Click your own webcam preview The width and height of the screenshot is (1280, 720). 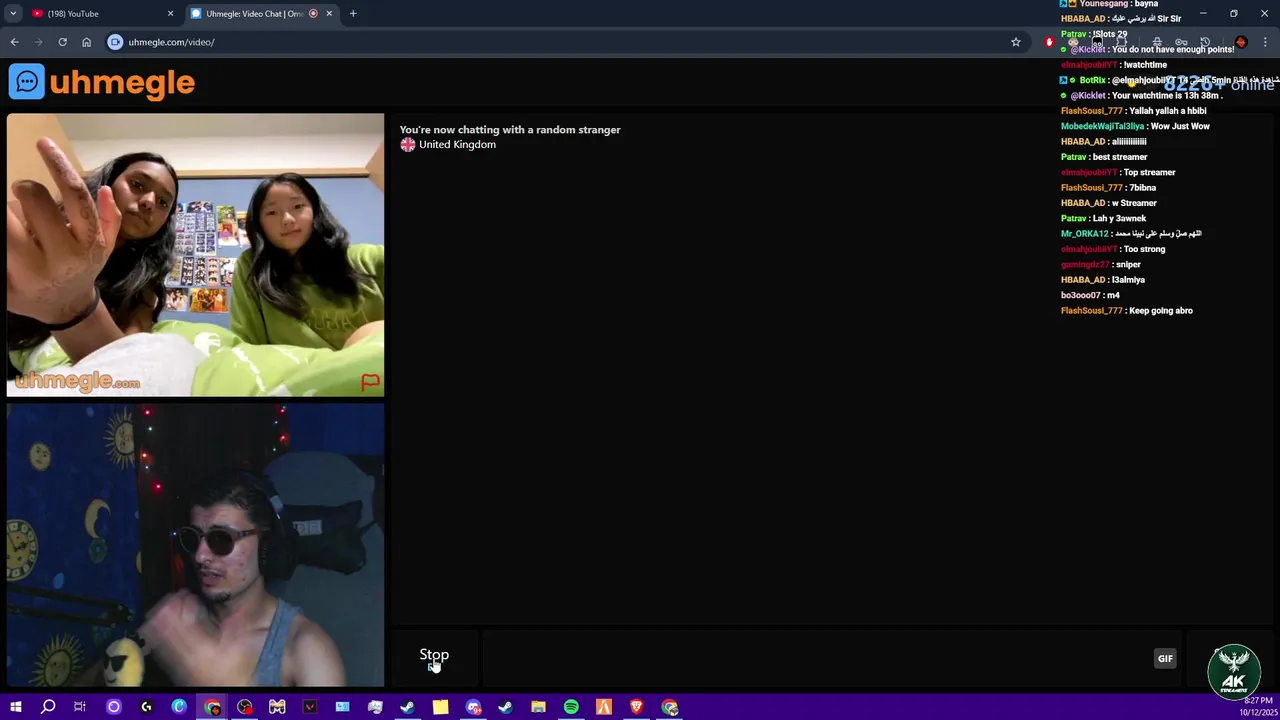(x=195, y=545)
